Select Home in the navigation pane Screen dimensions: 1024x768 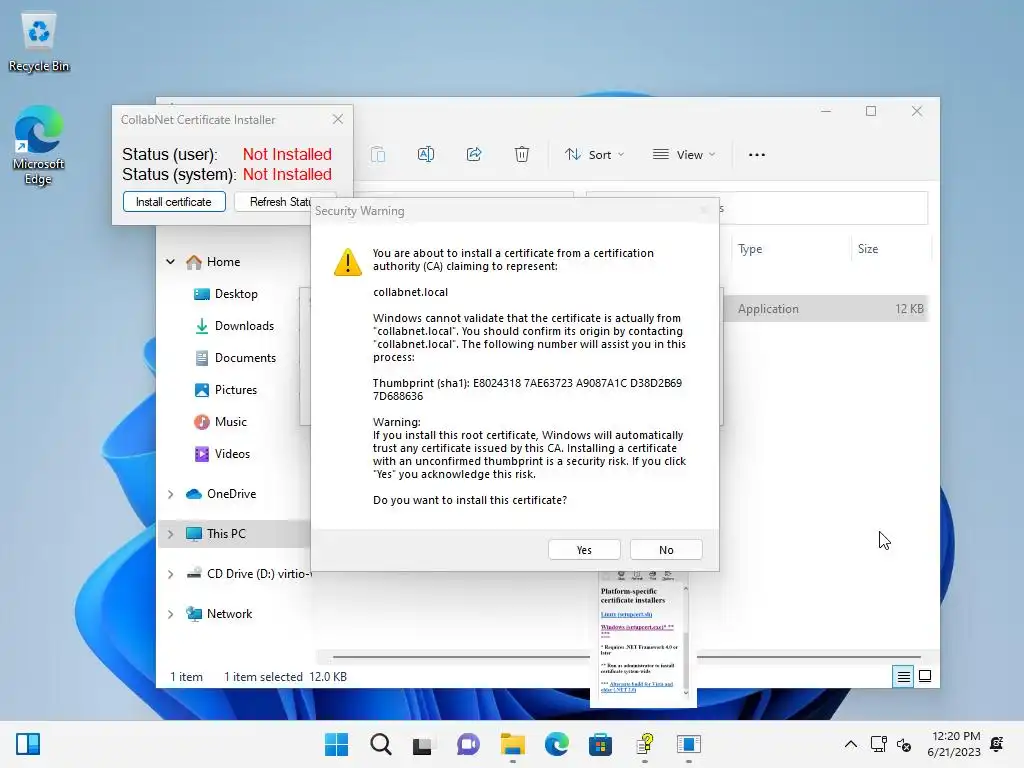(x=223, y=262)
